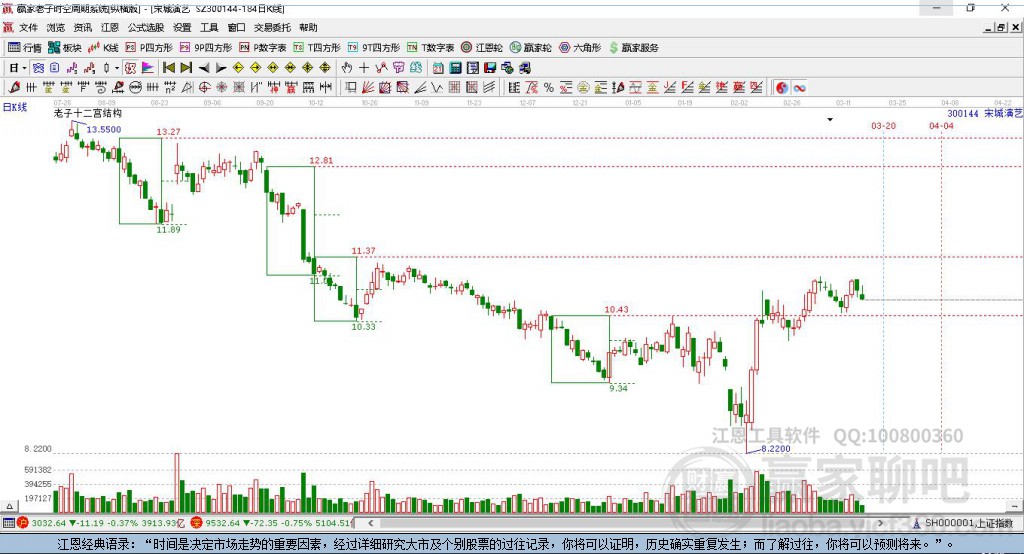Open the 行情 quotes view
The height and width of the screenshot is (554, 1024).
25,48
